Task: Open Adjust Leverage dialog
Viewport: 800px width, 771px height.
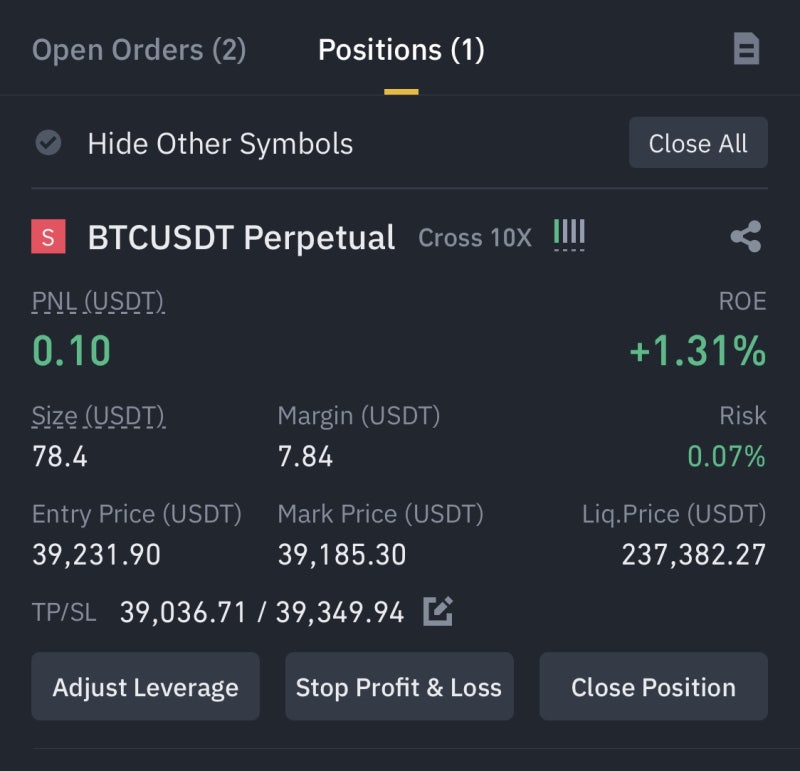Action: point(145,686)
